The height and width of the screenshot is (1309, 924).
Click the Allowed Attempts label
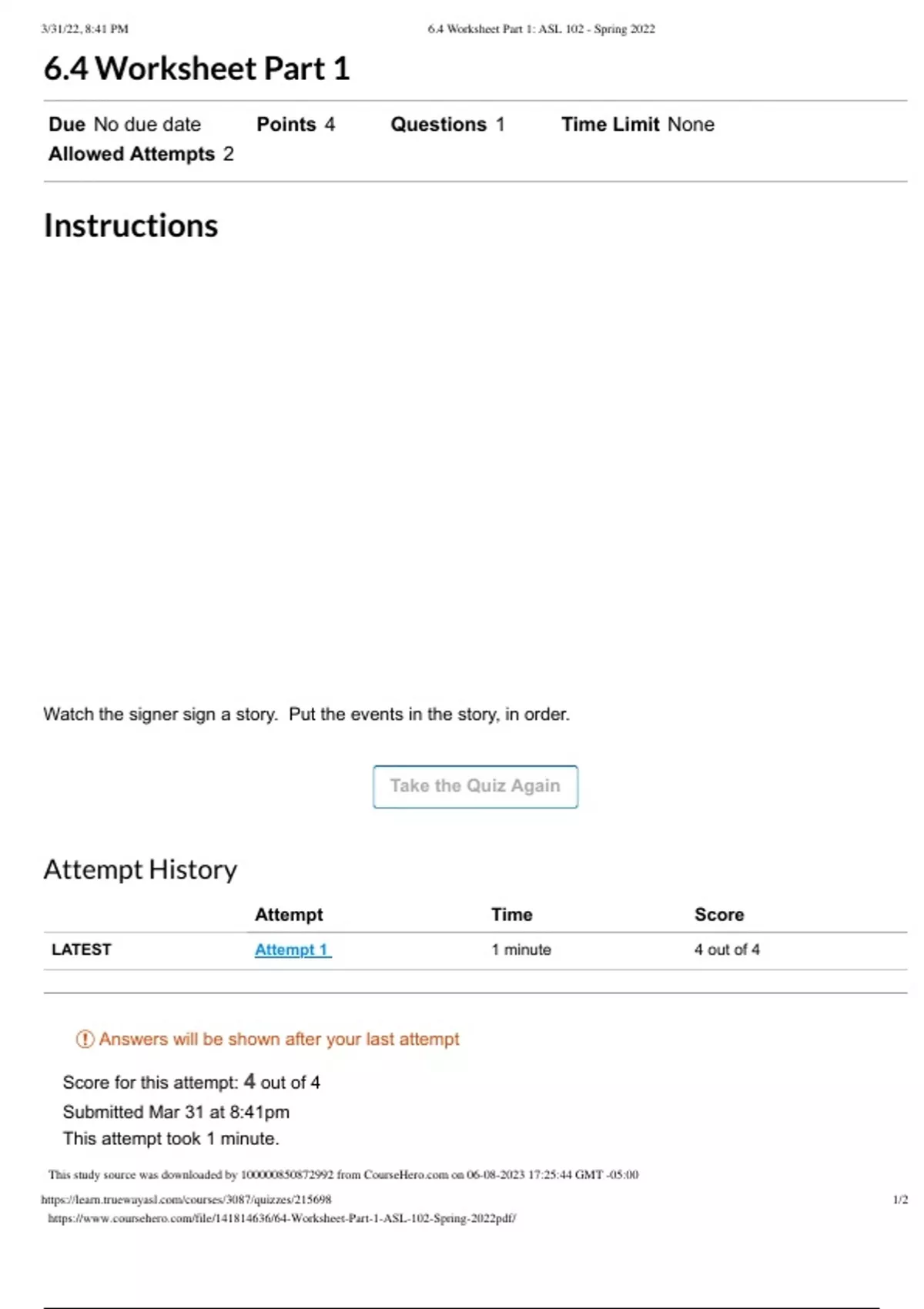pyautogui.click(x=132, y=154)
